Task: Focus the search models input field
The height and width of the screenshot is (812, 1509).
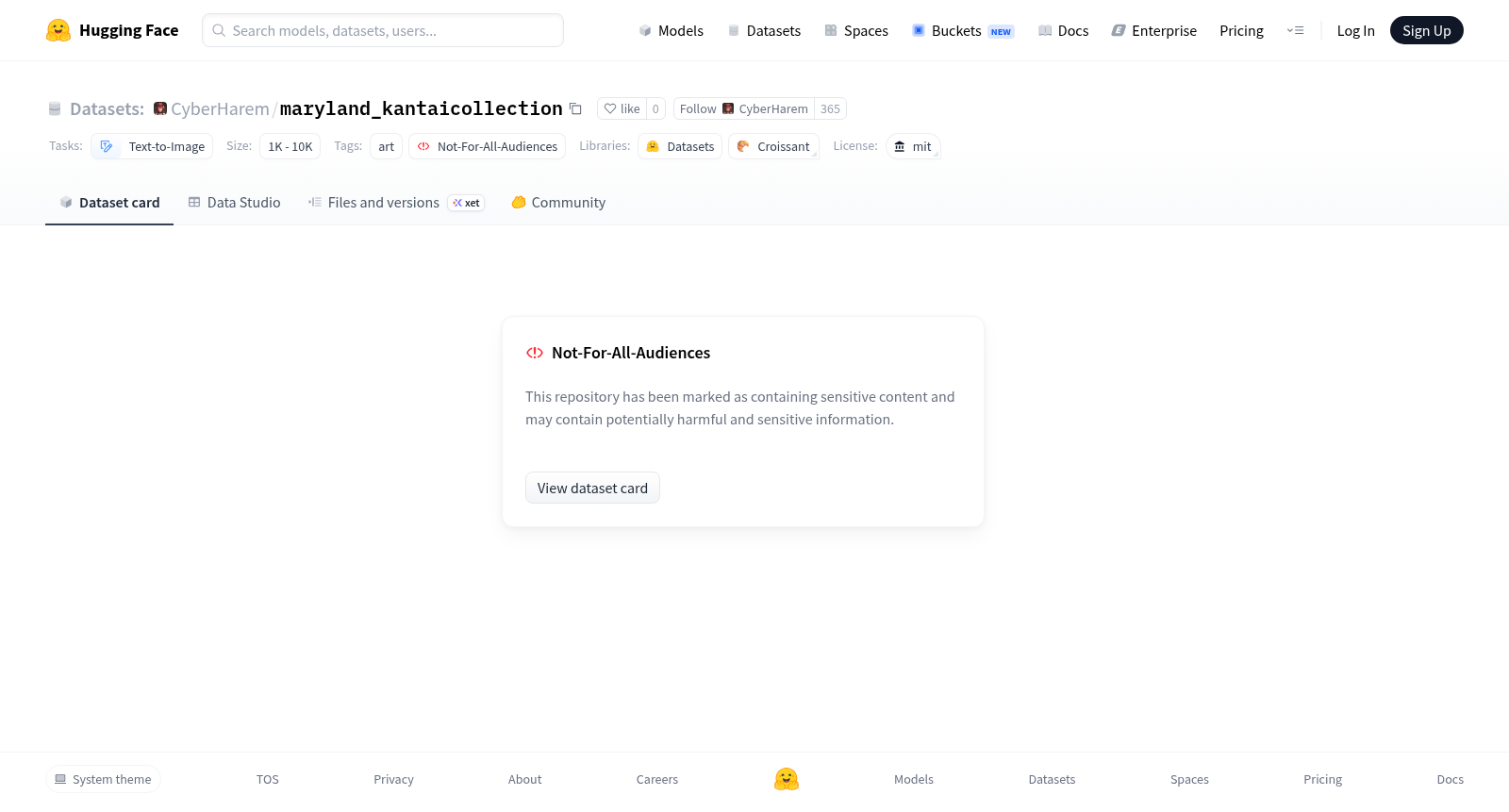Action: pyautogui.click(x=383, y=30)
